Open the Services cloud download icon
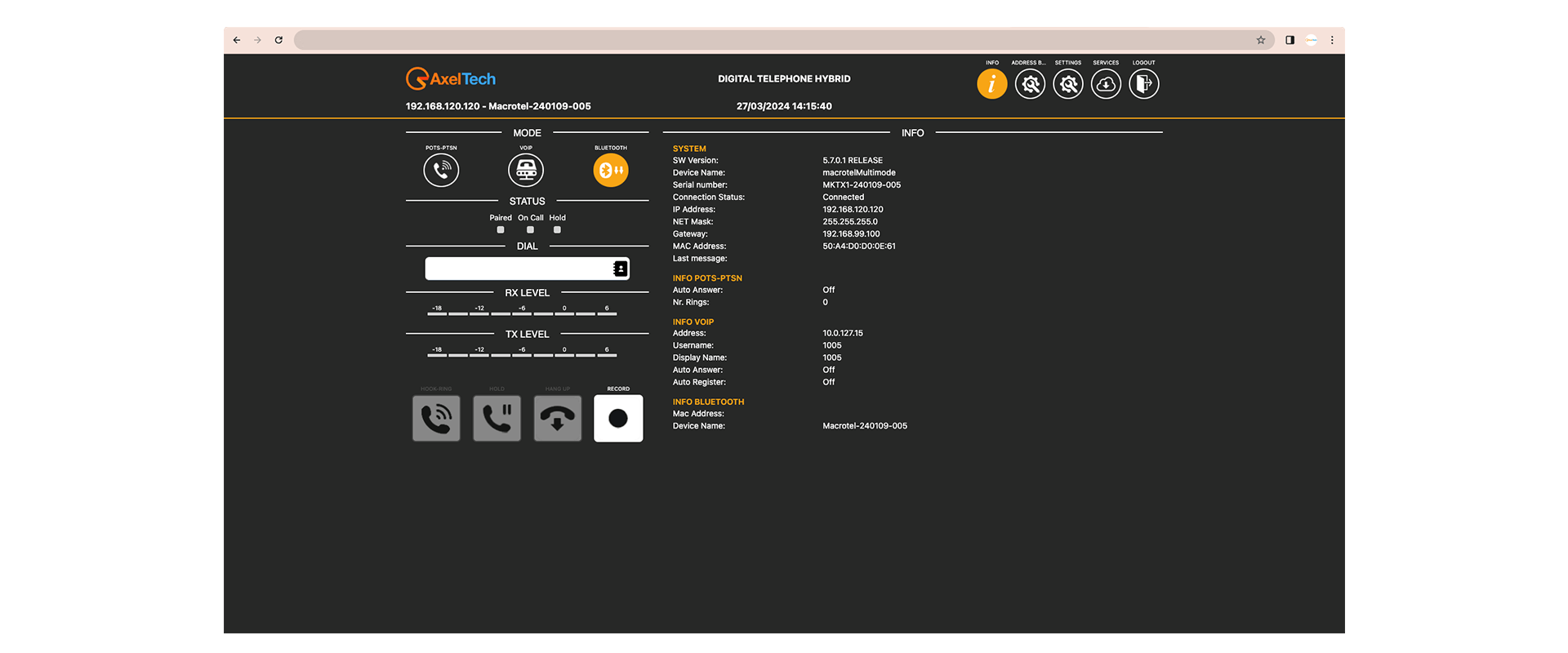1568x653 pixels. pos(1106,84)
